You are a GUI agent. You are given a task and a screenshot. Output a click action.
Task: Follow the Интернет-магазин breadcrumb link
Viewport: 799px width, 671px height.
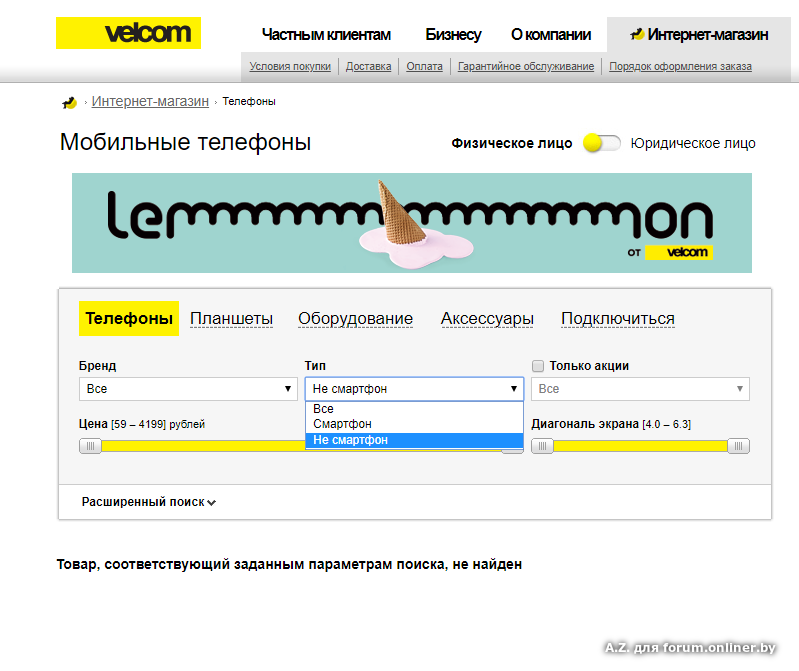click(150, 101)
